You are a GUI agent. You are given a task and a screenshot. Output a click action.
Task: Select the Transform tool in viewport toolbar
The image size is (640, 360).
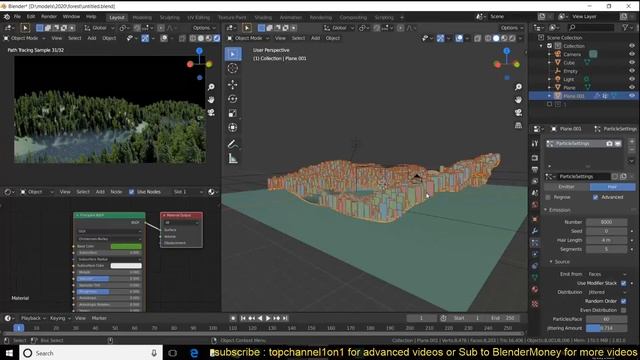pyautogui.click(x=233, y=128)
